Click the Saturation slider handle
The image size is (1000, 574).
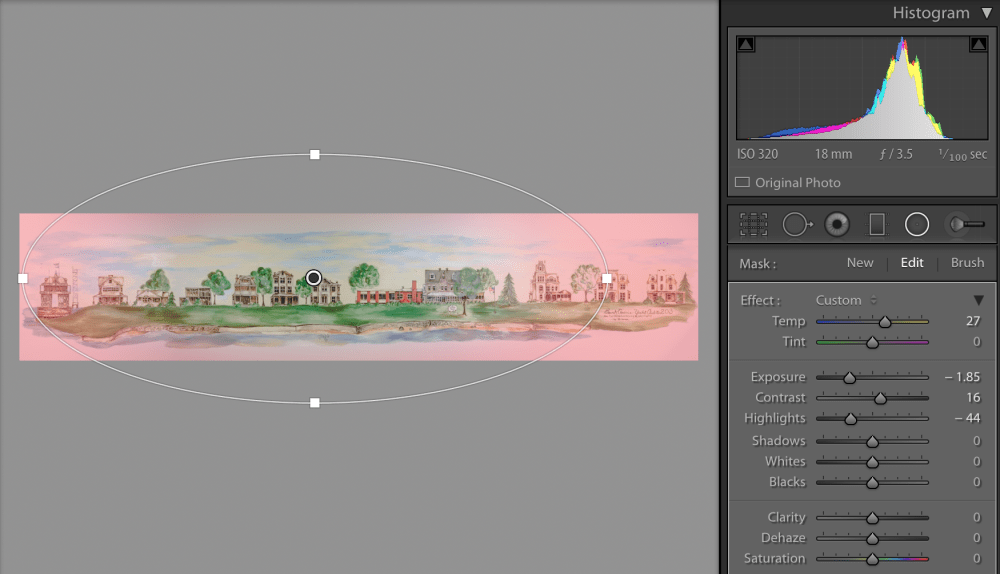tap(872, 559)
